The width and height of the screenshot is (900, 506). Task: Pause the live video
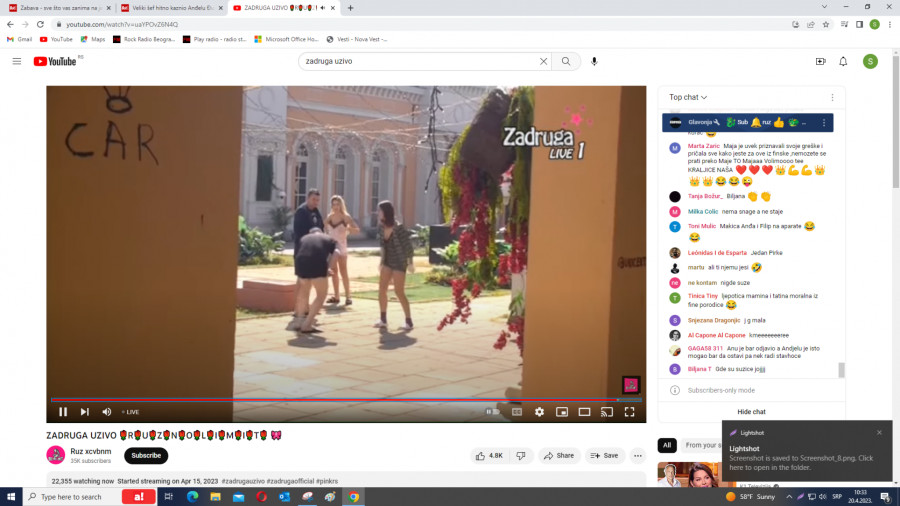(63, 411)
